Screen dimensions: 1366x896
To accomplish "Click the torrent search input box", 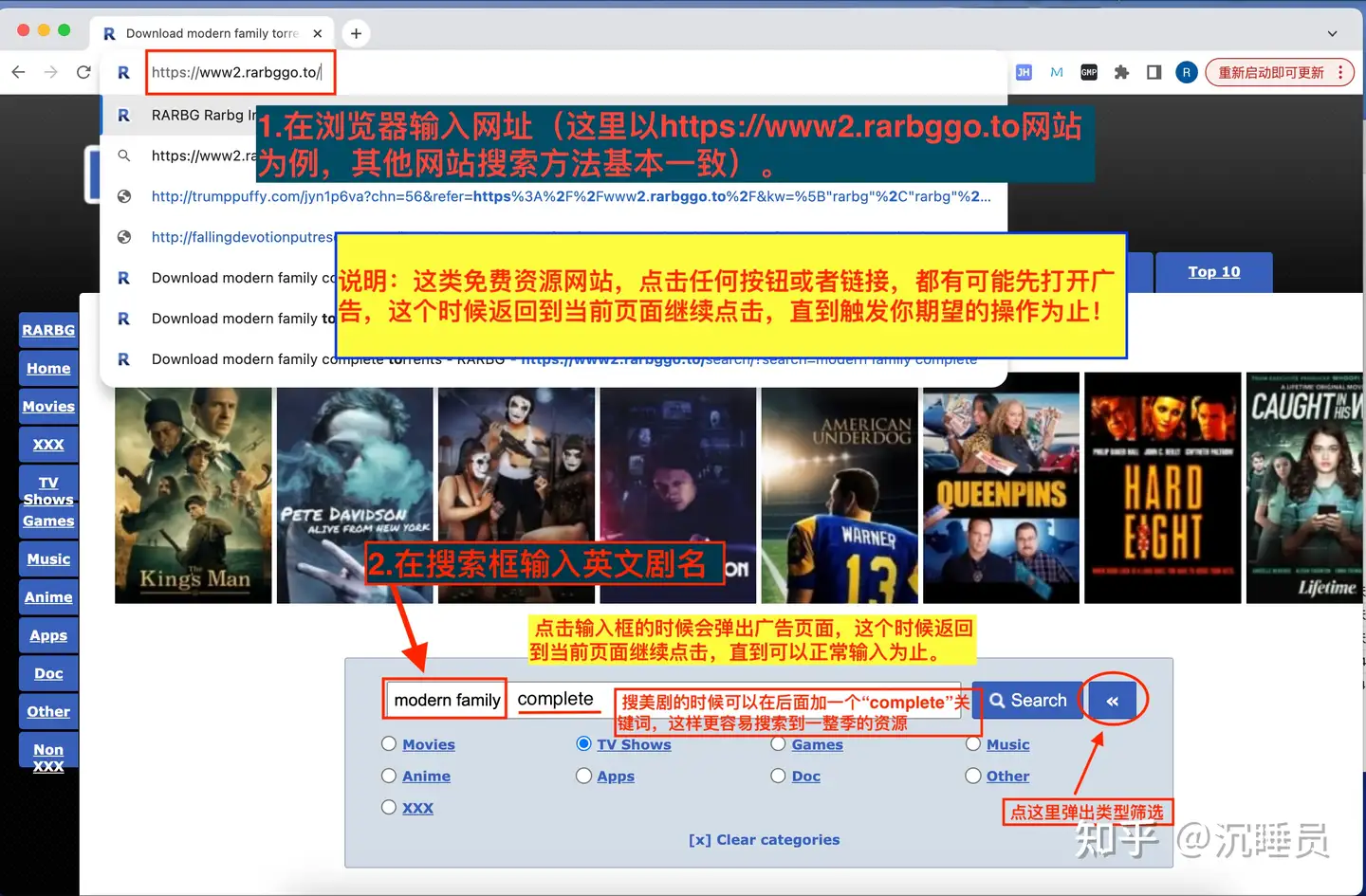I will click(674, 700).
